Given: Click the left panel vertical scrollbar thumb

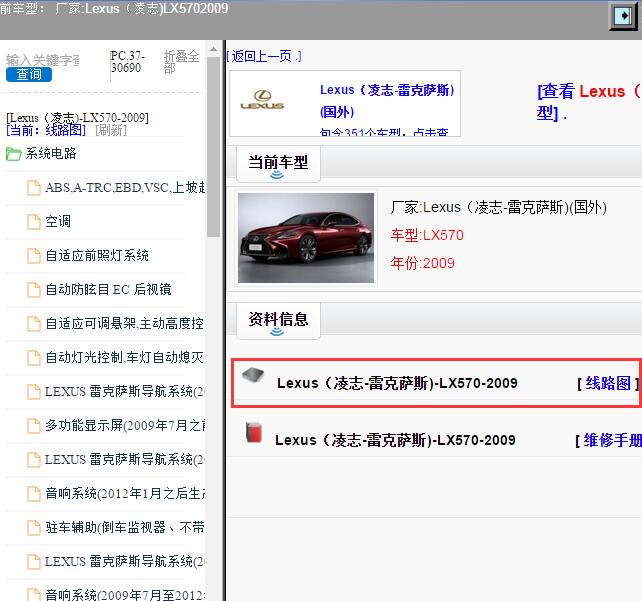Looking at the screenshot, I should click(x=213, y=147).
